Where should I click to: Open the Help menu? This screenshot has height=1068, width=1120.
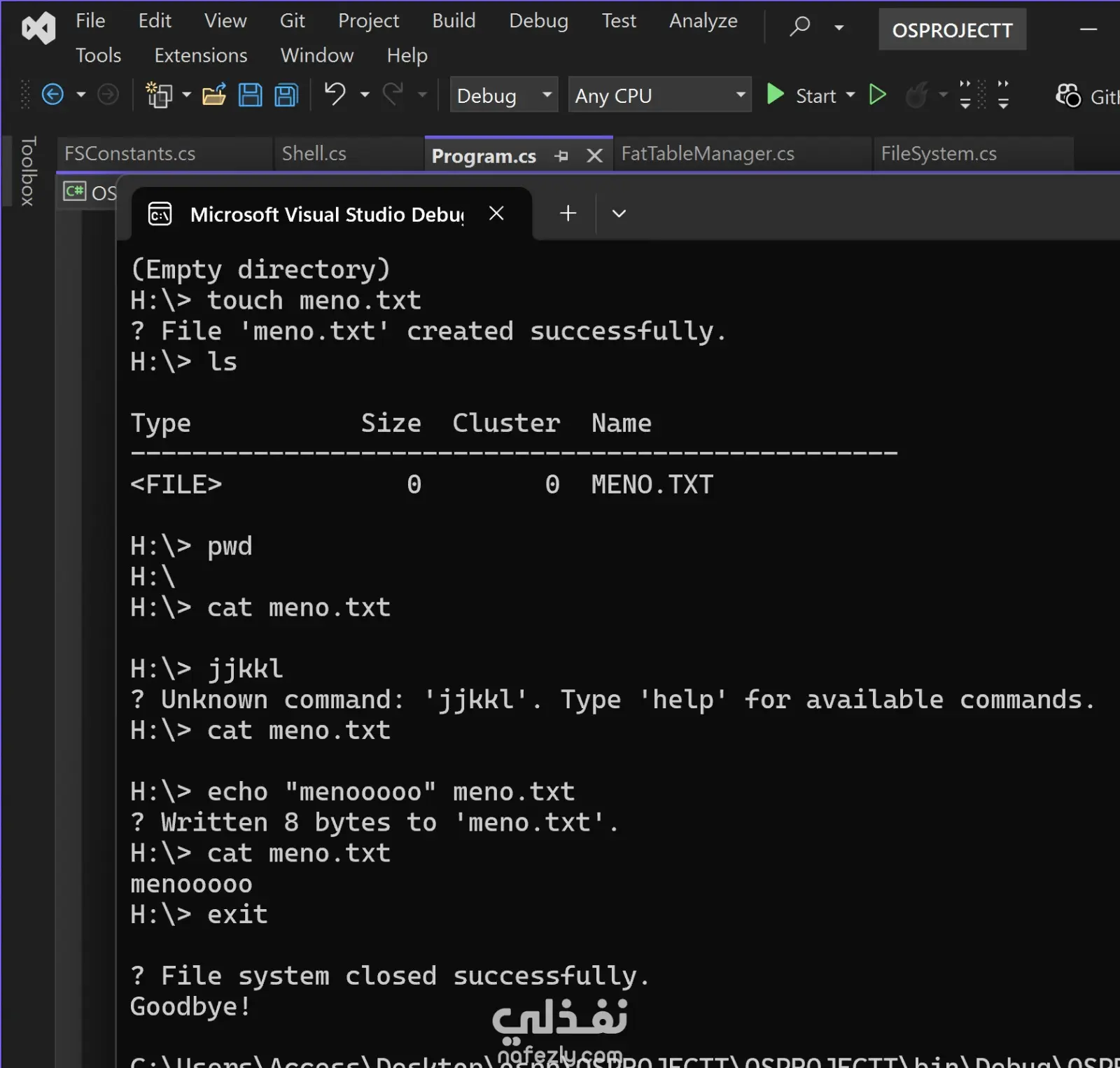(407, 55)
